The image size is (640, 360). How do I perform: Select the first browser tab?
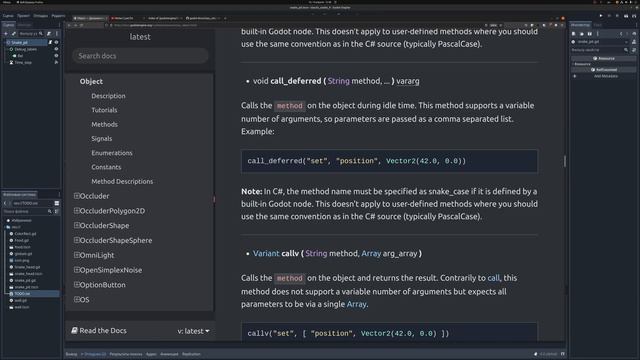tap(90, 18)
